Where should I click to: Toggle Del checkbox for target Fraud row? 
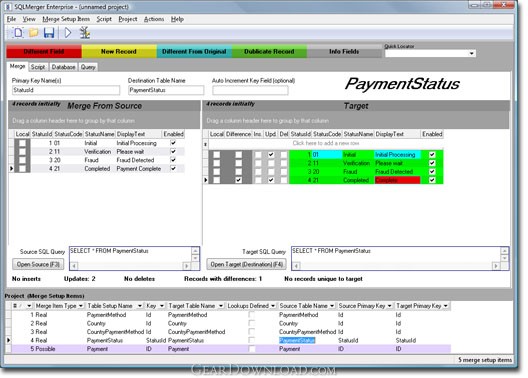(x=284, y=172)
